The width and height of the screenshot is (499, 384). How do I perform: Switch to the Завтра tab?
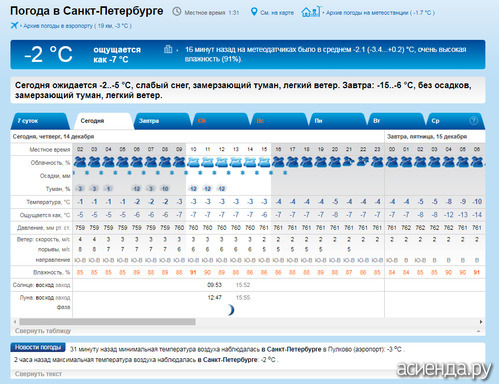pos(162,121)
